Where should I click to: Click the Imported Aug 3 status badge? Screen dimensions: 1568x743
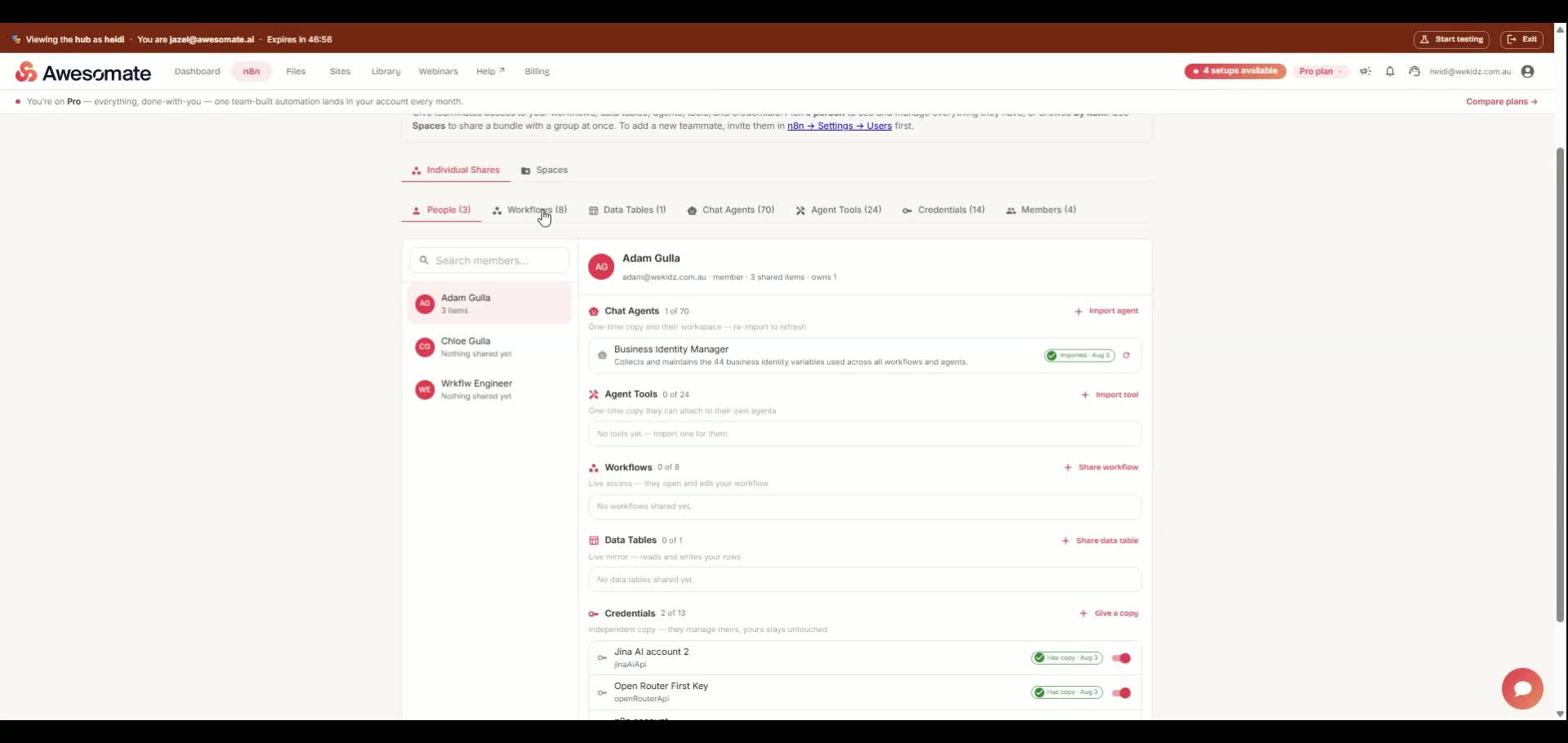pyautogui.click(x=1079, y=355)
